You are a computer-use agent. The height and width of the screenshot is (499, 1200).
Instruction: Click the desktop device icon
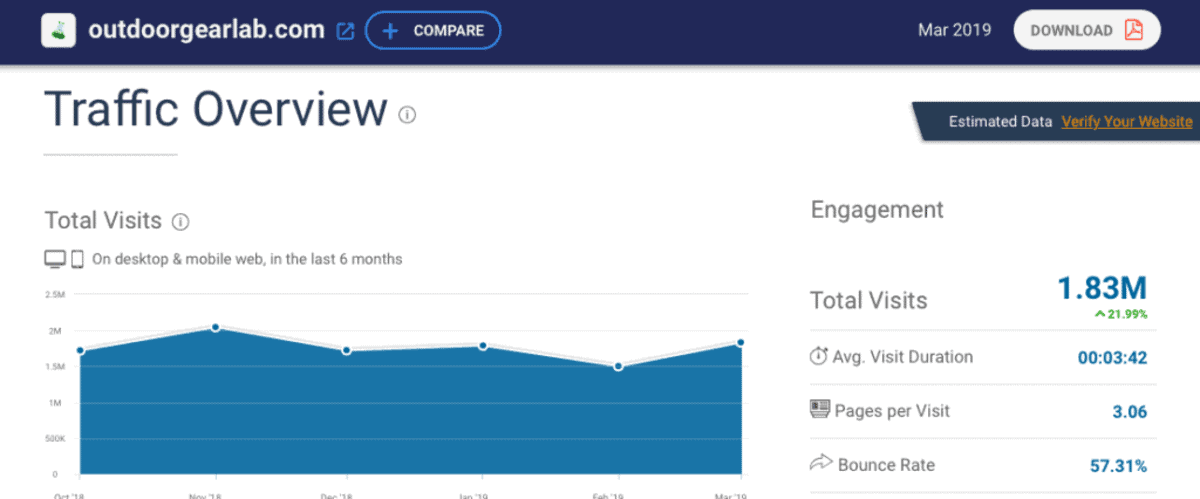coord(55,259)
